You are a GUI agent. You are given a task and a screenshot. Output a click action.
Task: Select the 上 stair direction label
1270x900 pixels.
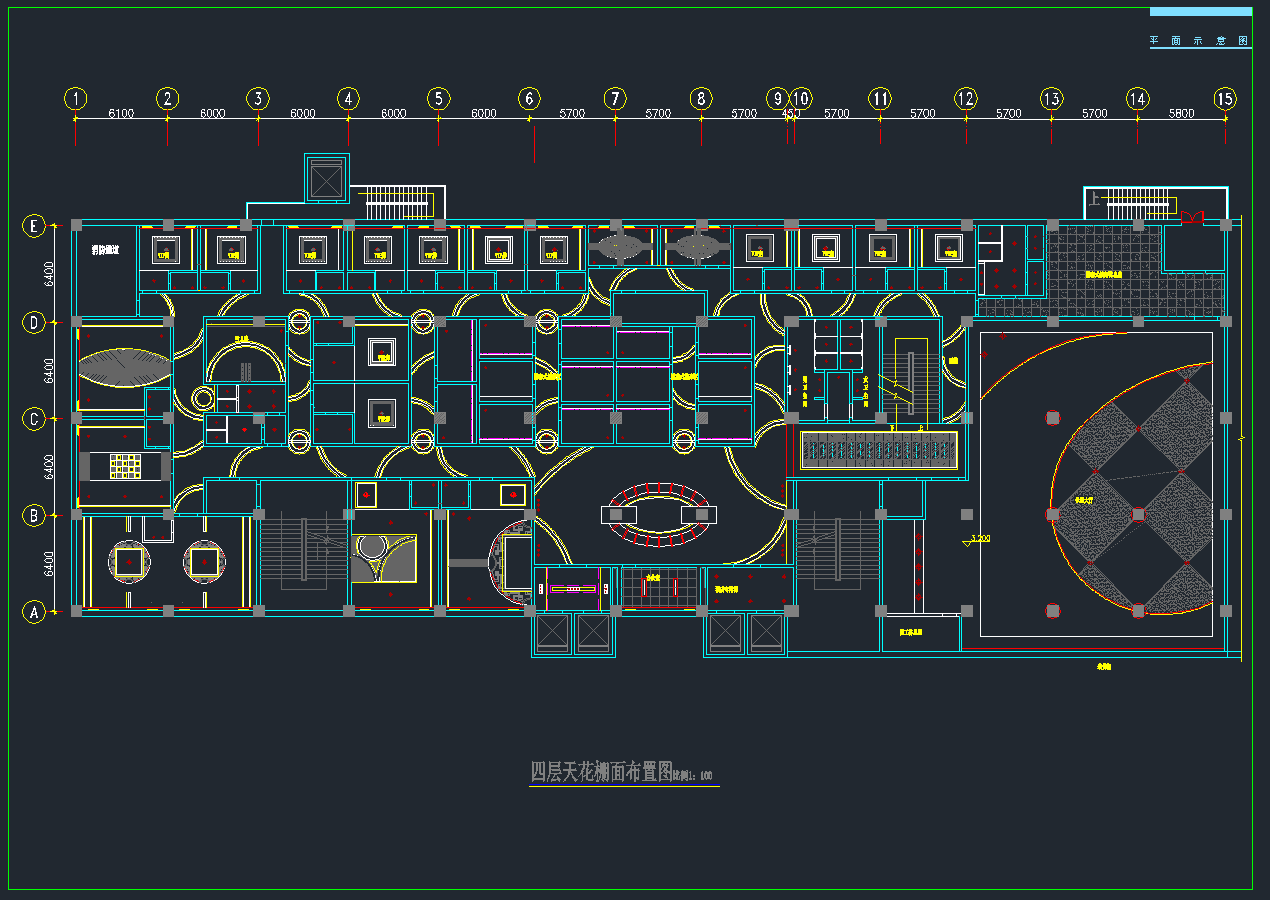click(1095, 201)
